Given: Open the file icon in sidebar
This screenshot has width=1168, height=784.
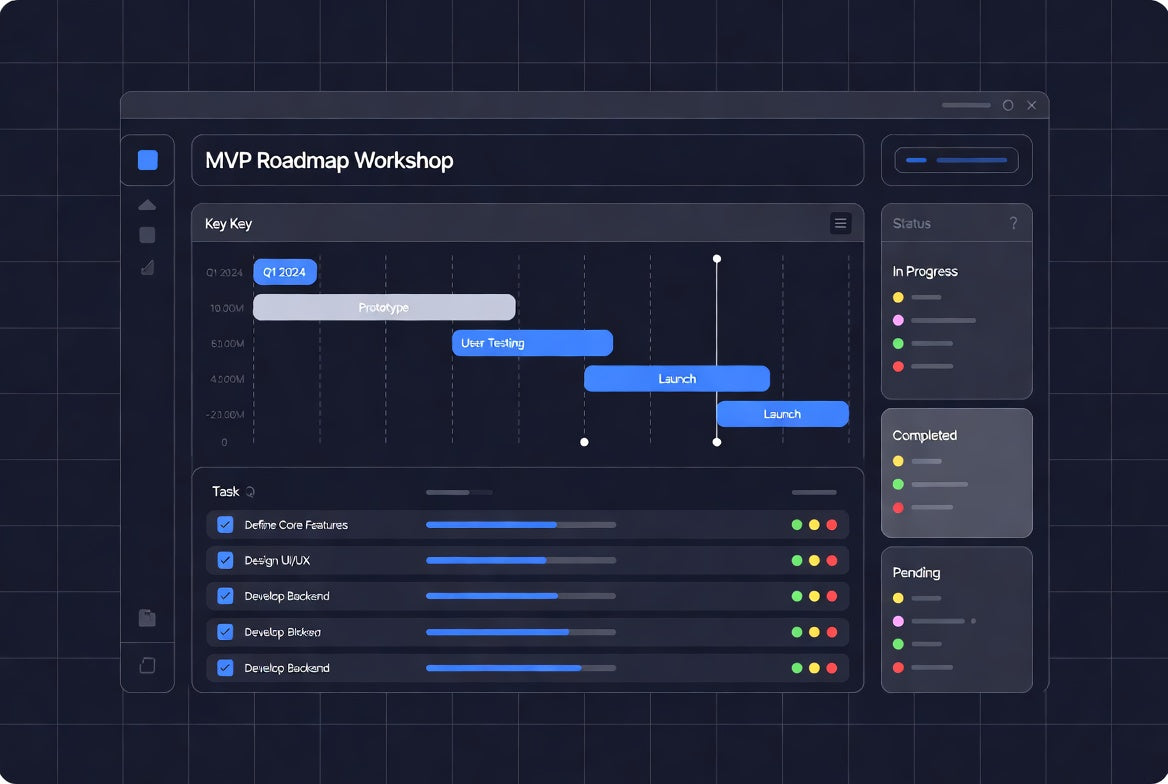Looking at the screenshot, I should [x=147, y=618].
